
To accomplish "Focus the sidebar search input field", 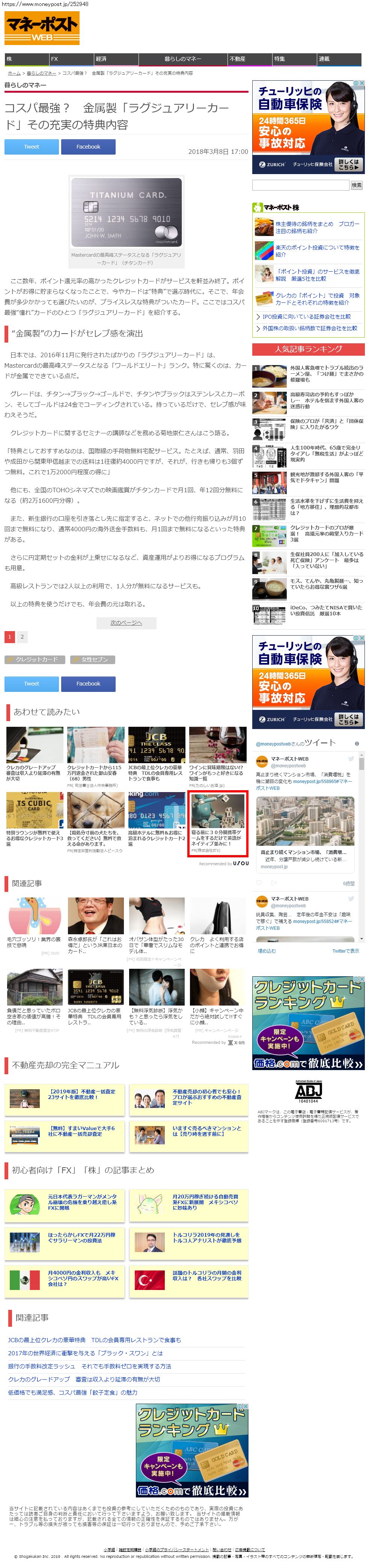I will [301, 185].
